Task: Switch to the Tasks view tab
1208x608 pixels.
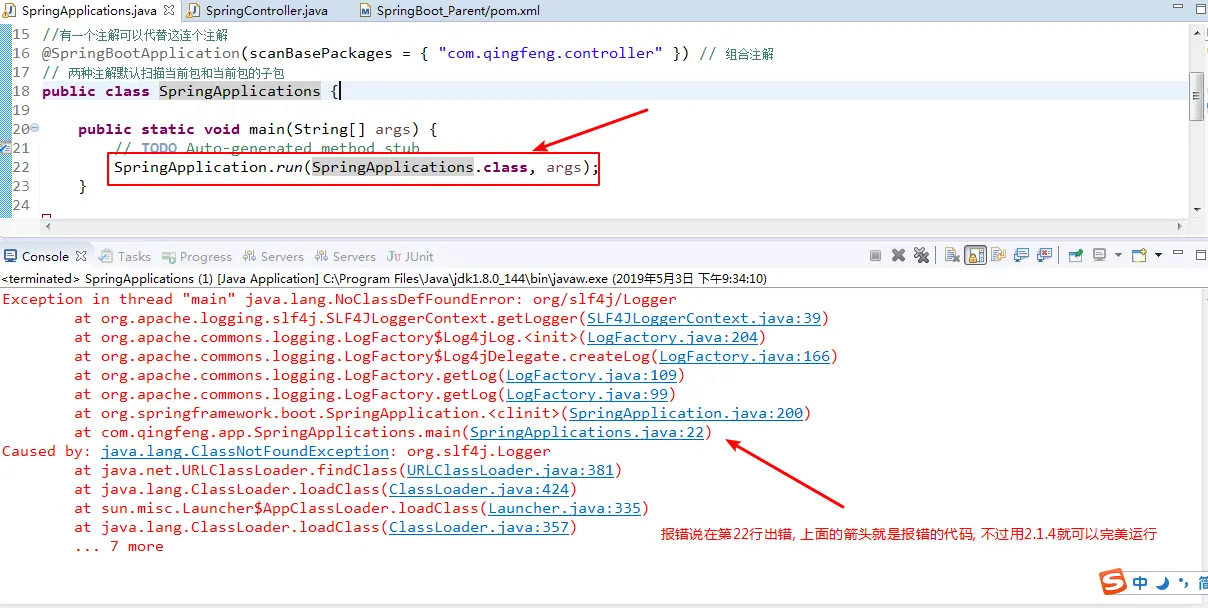Action: tap(125, 256)
